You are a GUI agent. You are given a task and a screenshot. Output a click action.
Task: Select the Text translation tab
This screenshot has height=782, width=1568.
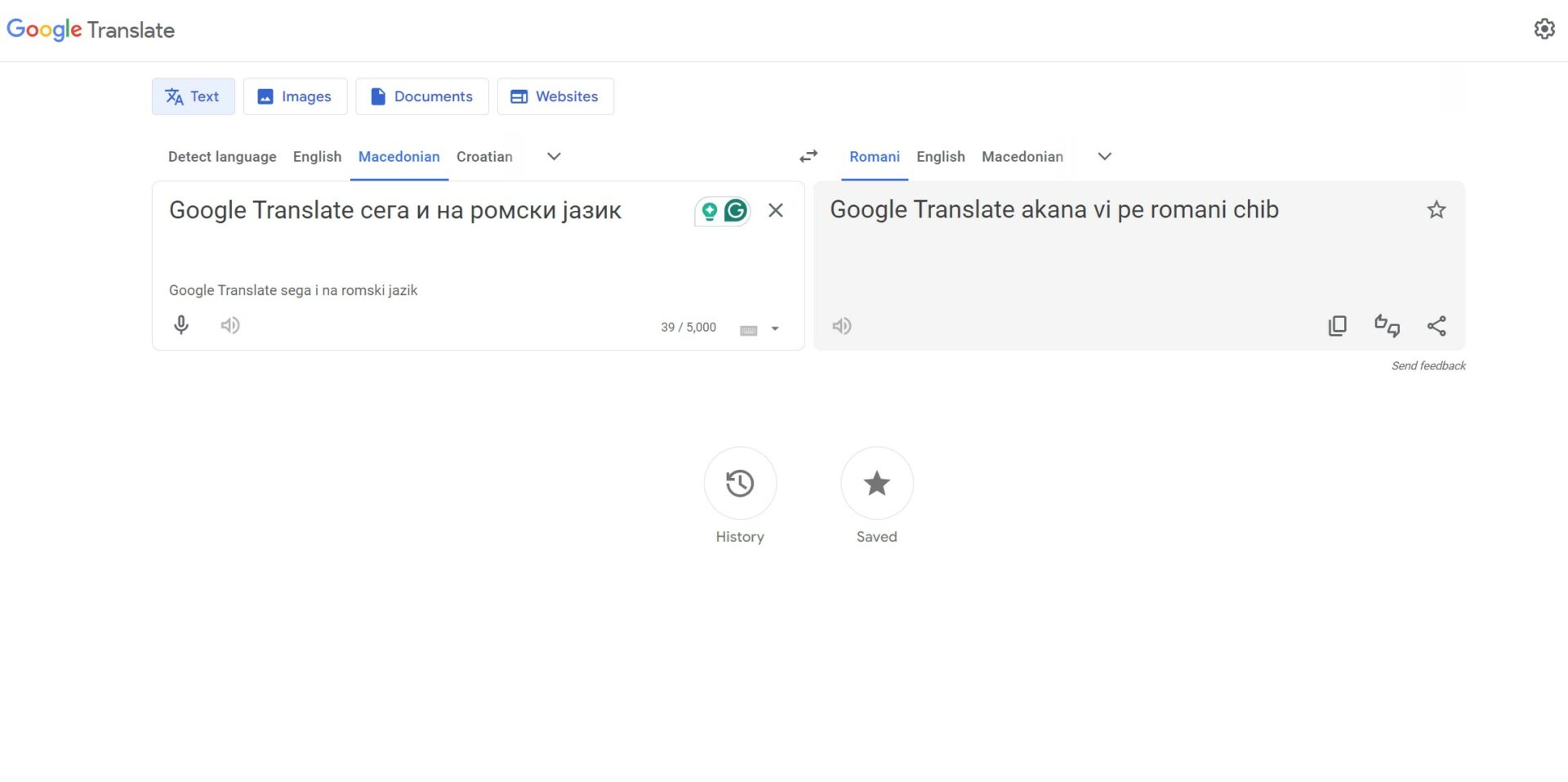click(x=194, y=96)
